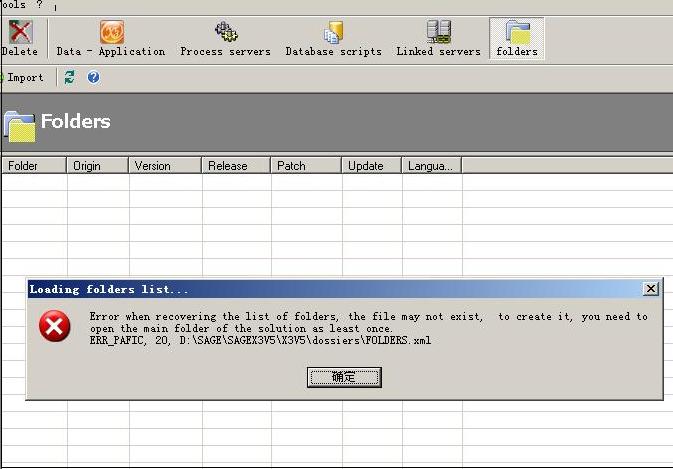Open the ? menu in menu bar

(40, 5)
